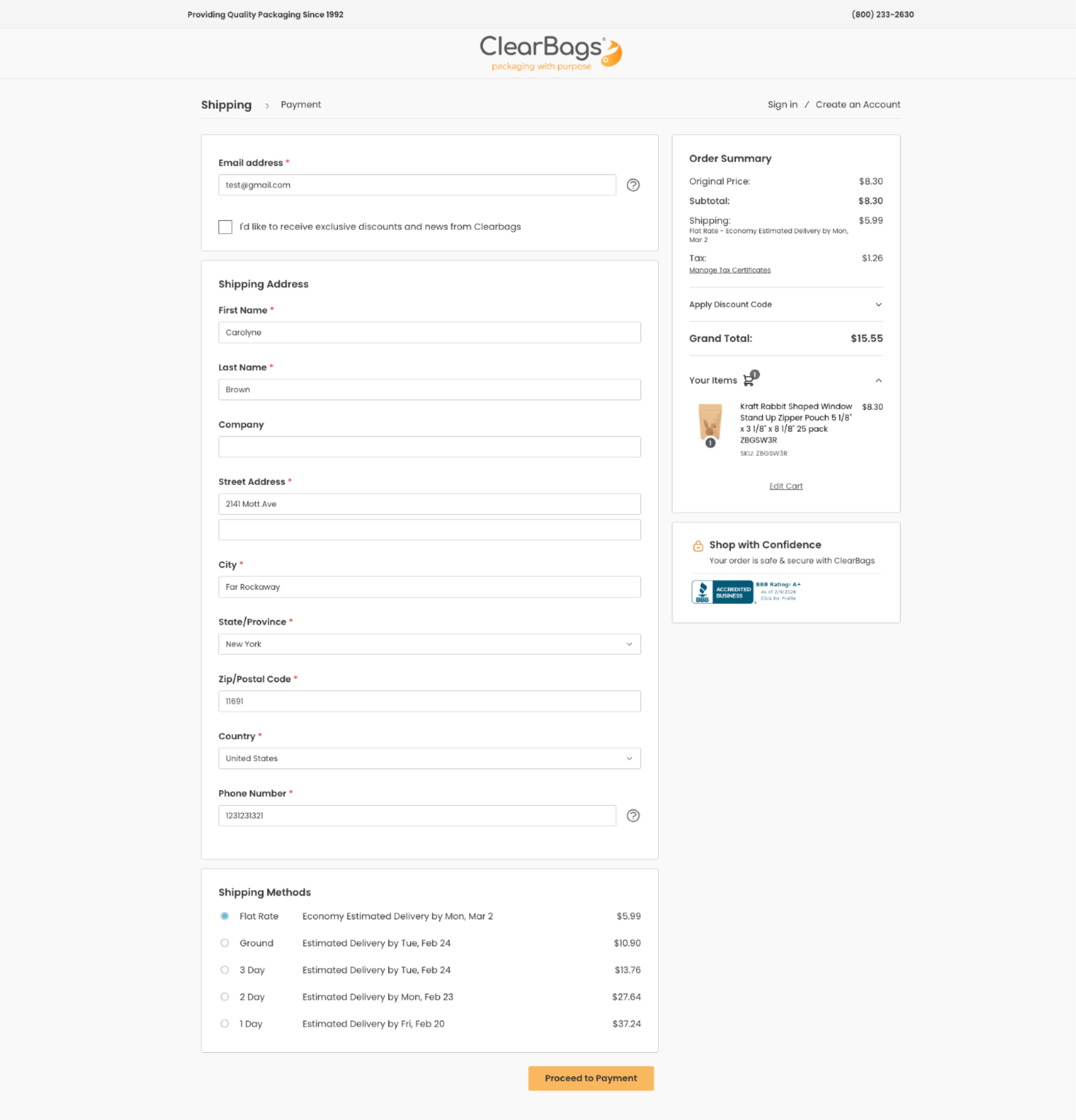
Task: Open the State/Province dropdown
Action: click(x=429, y=644)
